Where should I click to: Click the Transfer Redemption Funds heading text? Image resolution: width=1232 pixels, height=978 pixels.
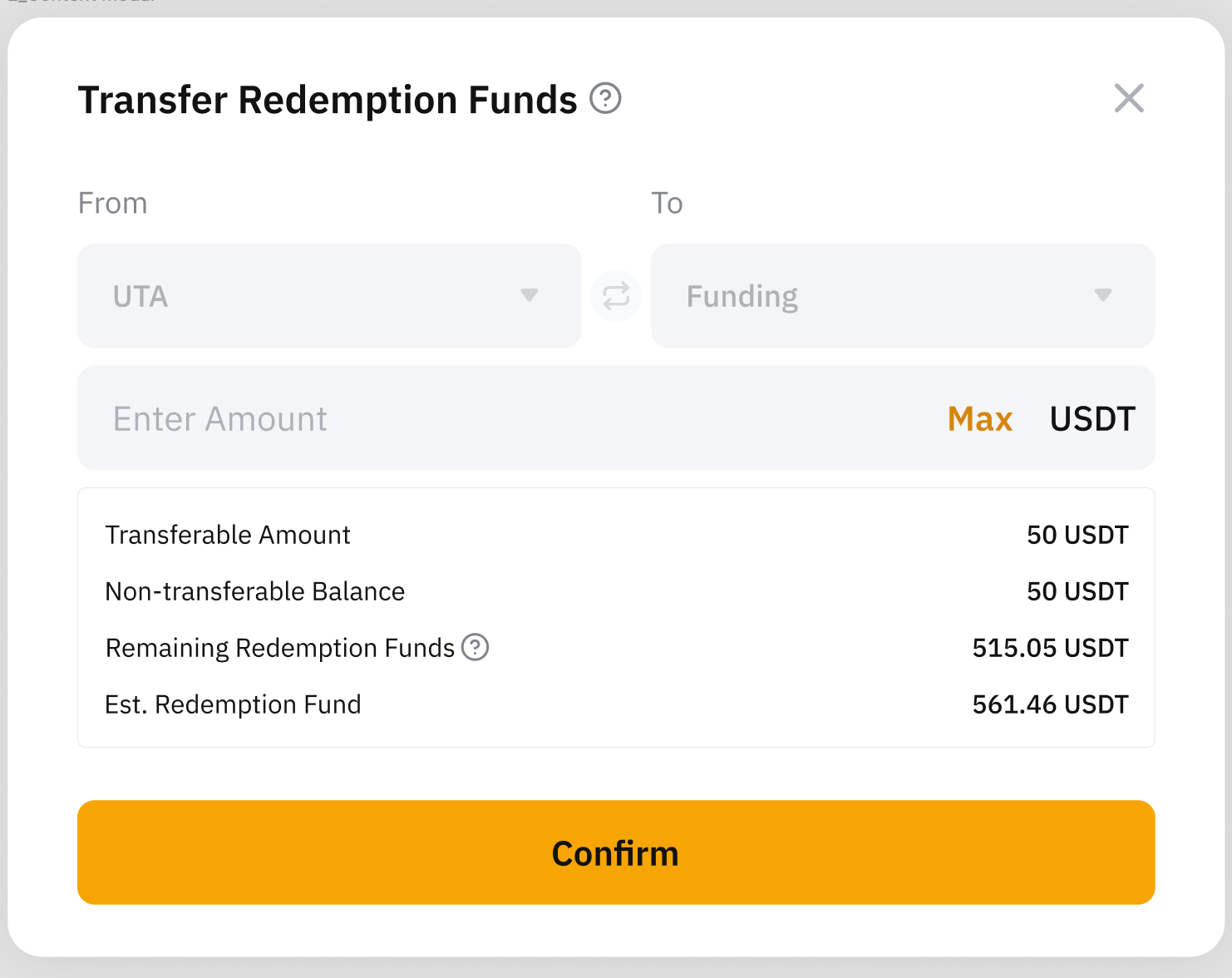[328, 100]
